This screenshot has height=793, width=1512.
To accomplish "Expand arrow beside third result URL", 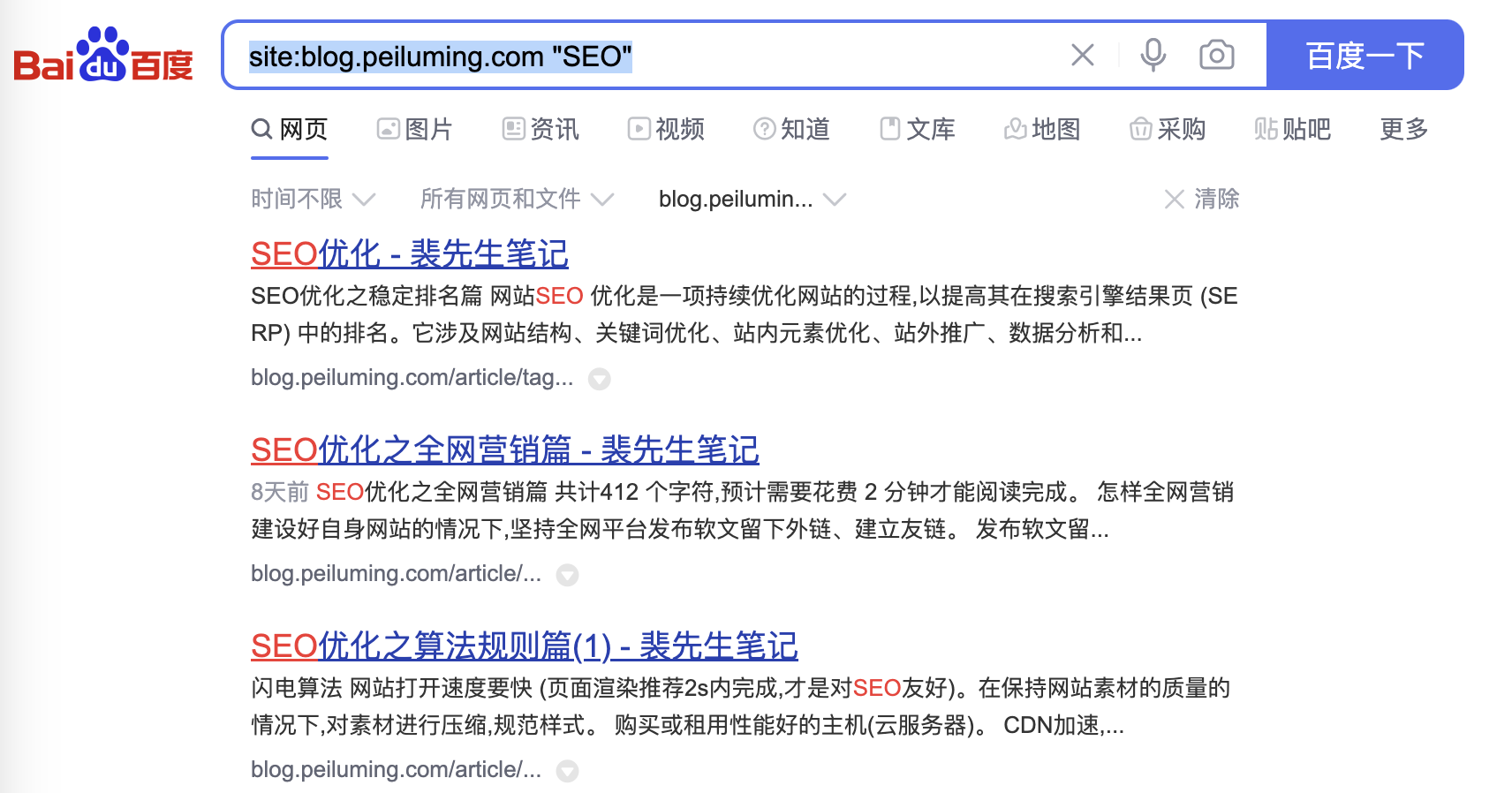I will pos(567,771).
